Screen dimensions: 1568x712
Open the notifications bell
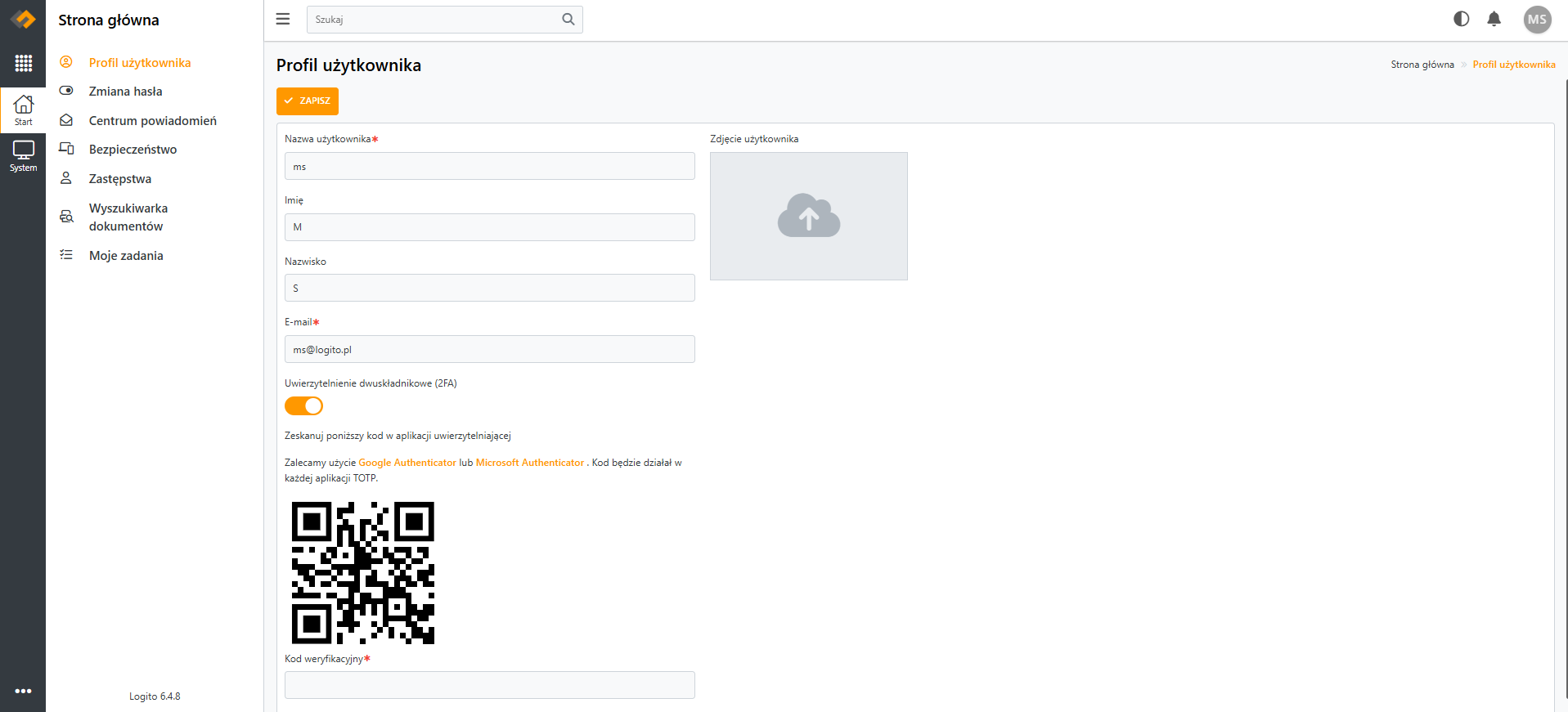(x=1494, y=19)
